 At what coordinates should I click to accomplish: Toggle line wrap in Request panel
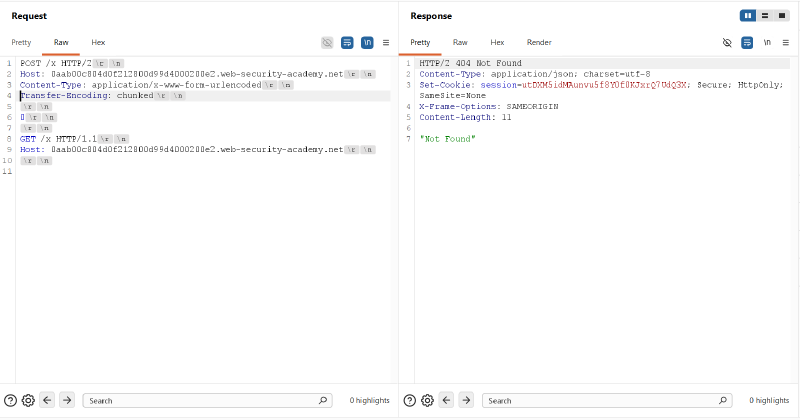347,42
